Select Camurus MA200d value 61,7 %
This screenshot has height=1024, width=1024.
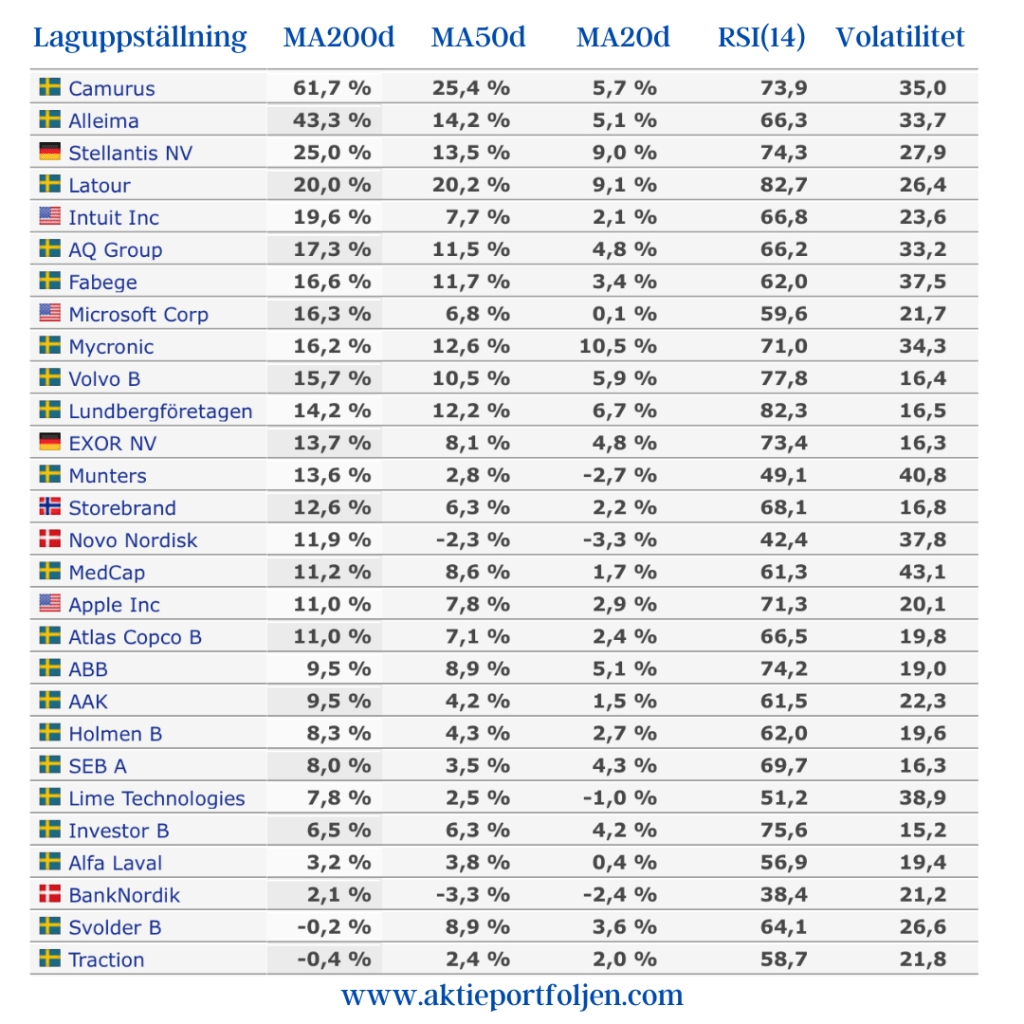[331, 88]
